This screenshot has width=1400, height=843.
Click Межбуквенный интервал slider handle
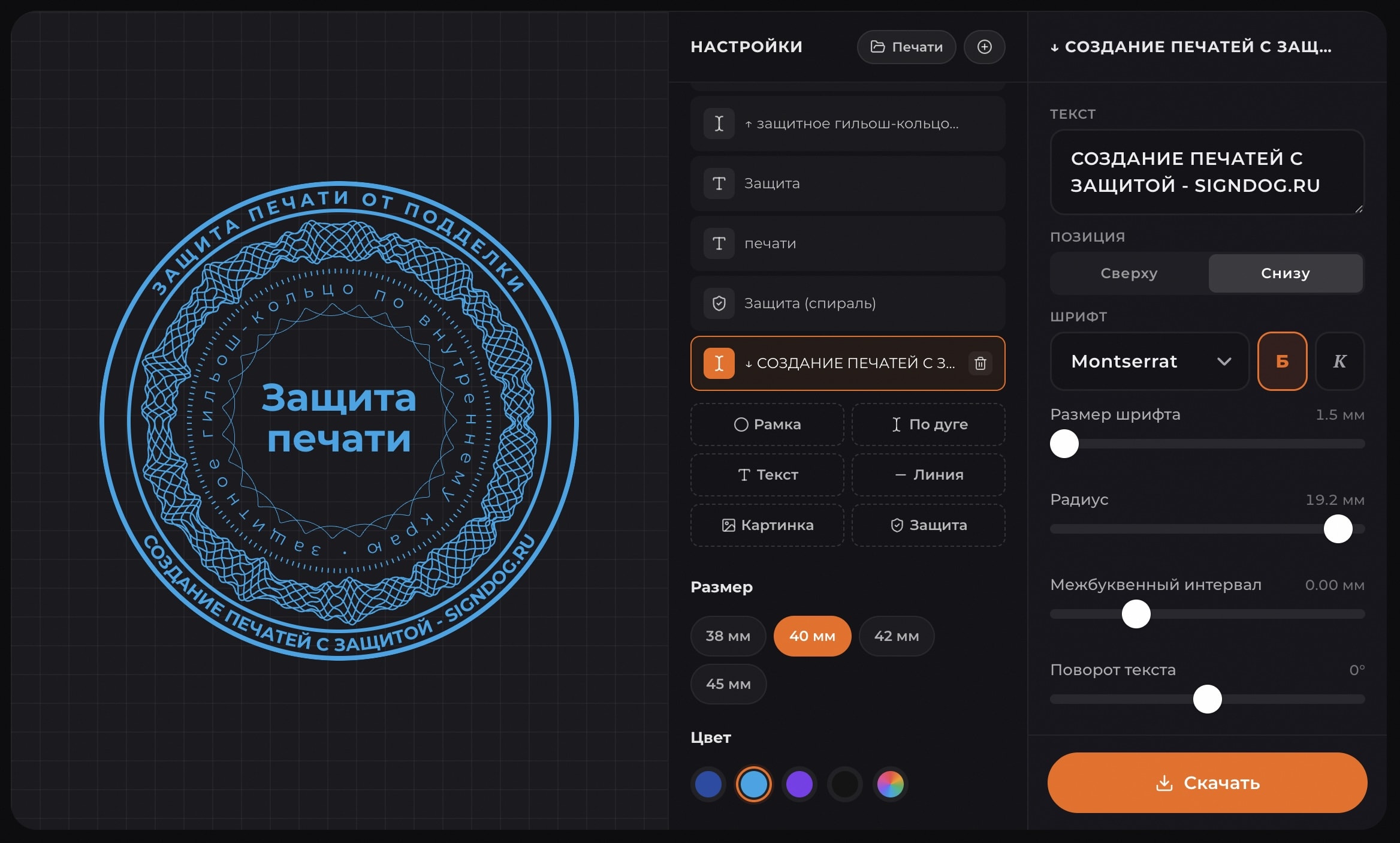tap(1136, 614)
